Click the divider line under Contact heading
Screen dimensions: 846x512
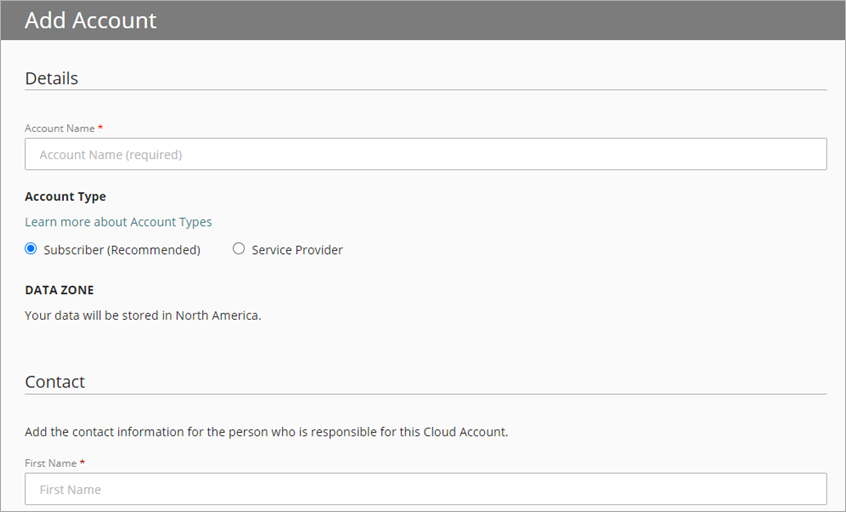point(425,394)
